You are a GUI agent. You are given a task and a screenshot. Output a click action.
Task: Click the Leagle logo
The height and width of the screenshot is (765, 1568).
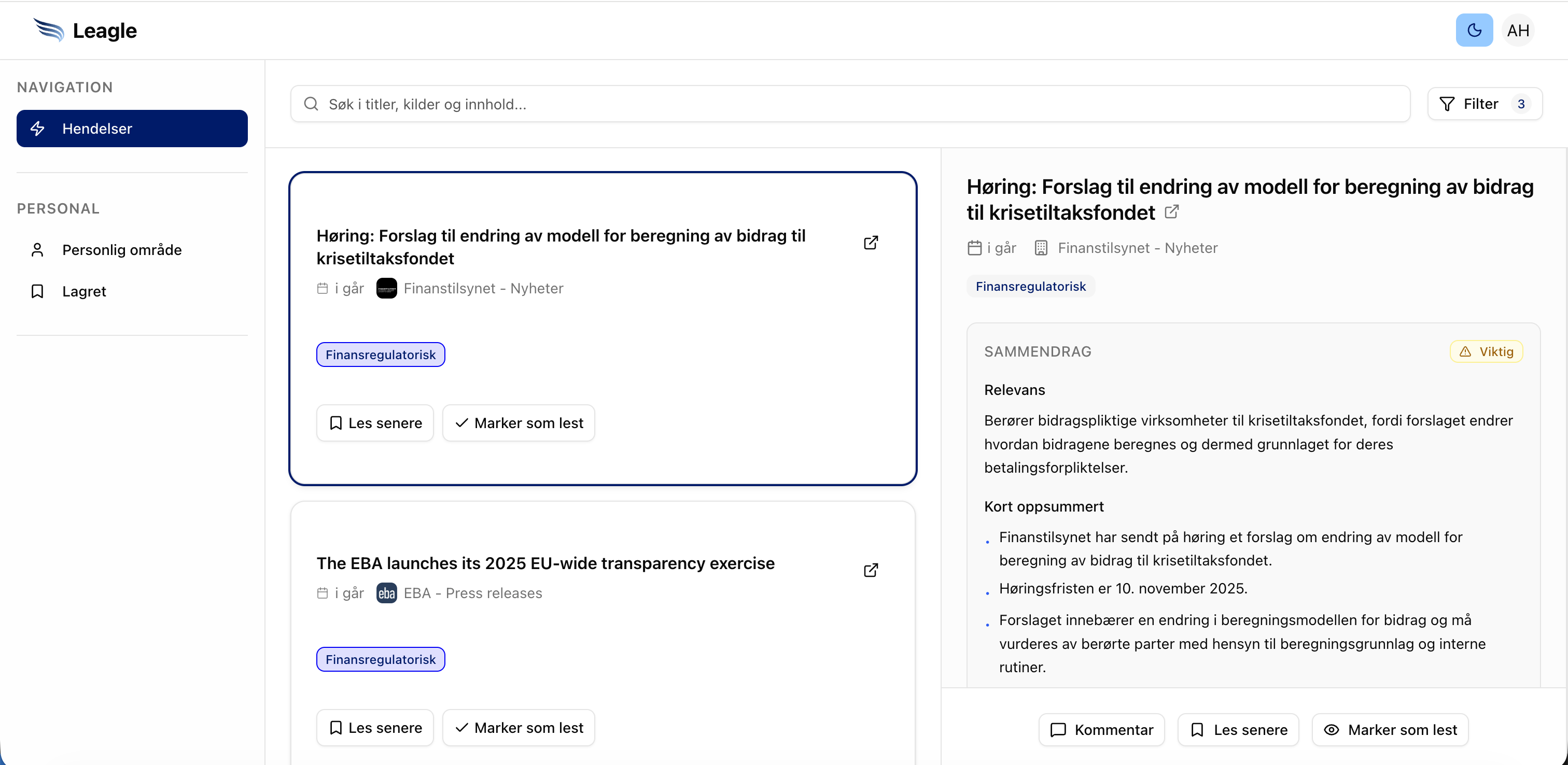85,30
